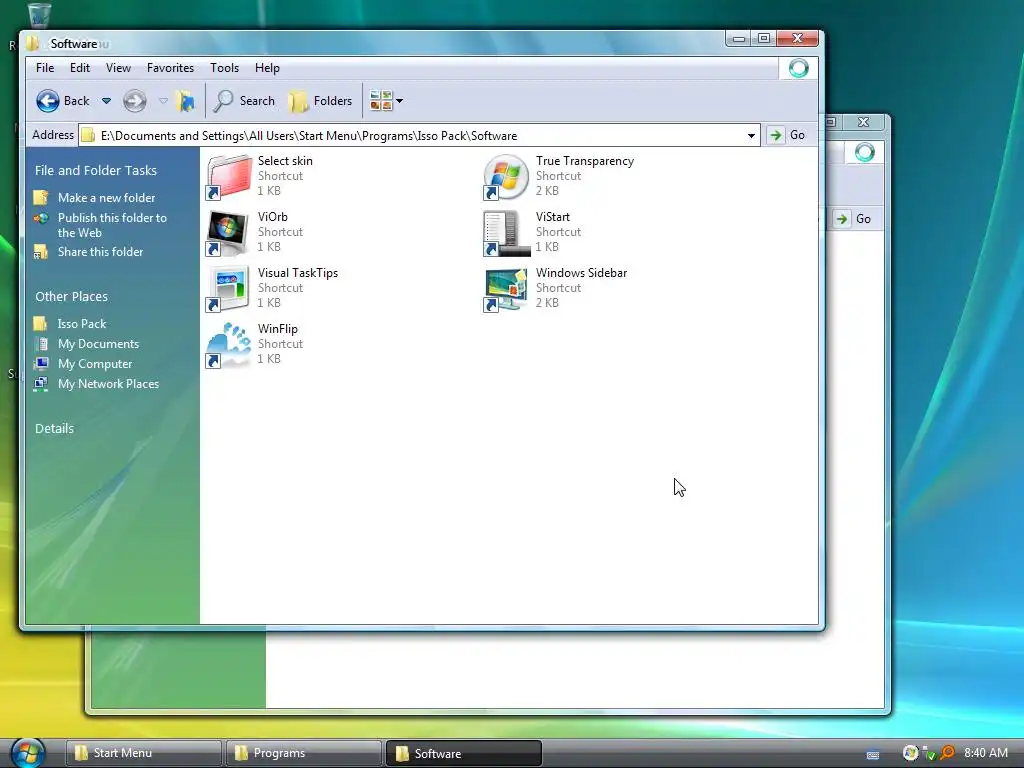Screen dimensions: 1024x768
Task: Click the Forward arrow button
Action: click(x=135, y=101)
